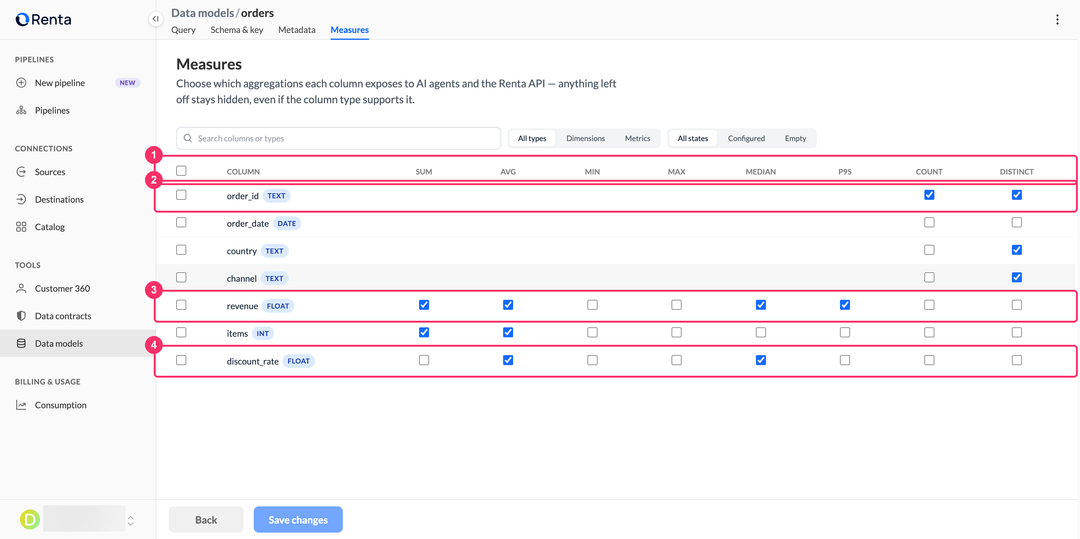The width and height of the screenshot is (1080, 539).
Task: Click the New pipeline plus icon
Action: pyautogui.click(x=21, y=83)
